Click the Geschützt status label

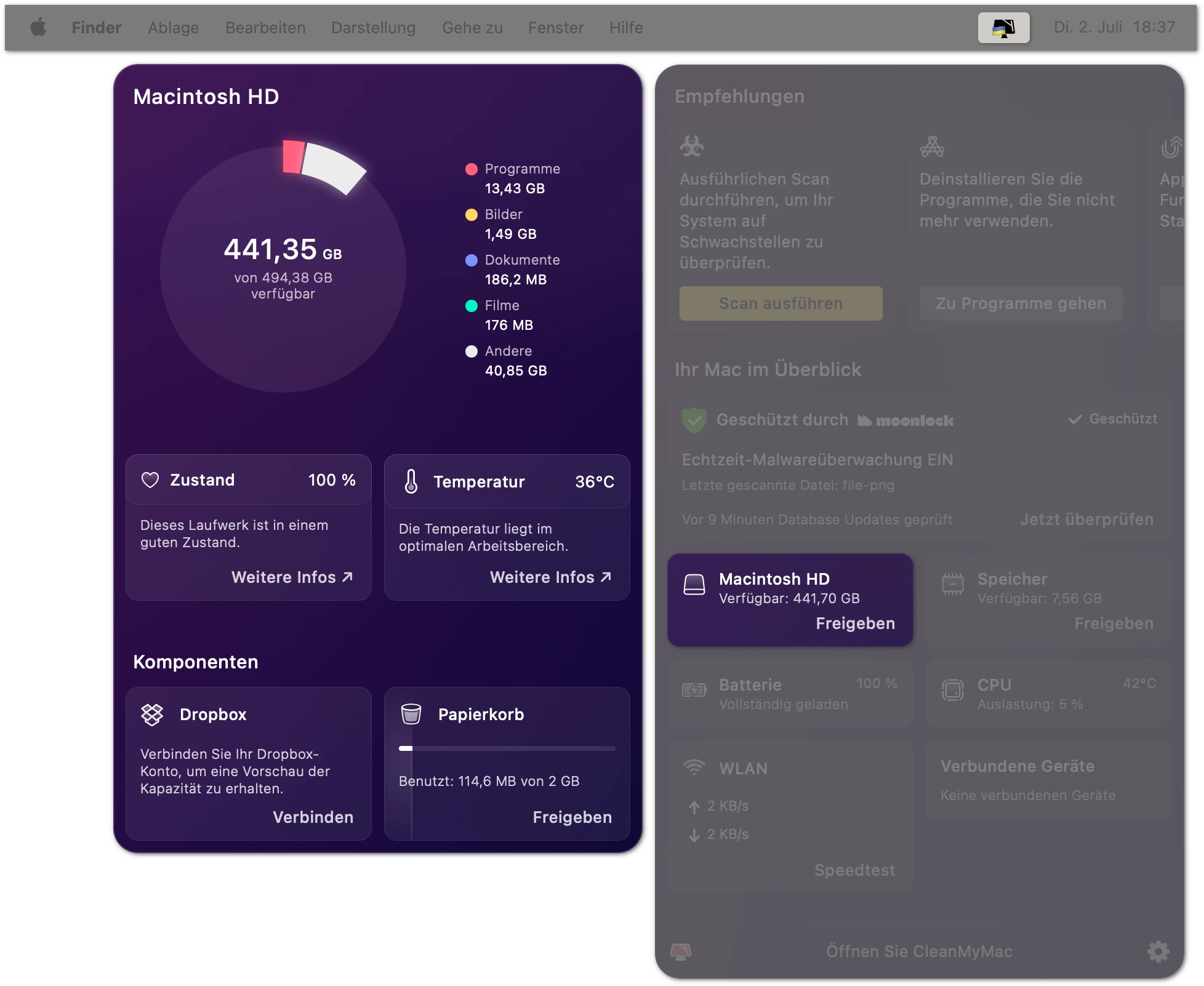(1123, 419)
